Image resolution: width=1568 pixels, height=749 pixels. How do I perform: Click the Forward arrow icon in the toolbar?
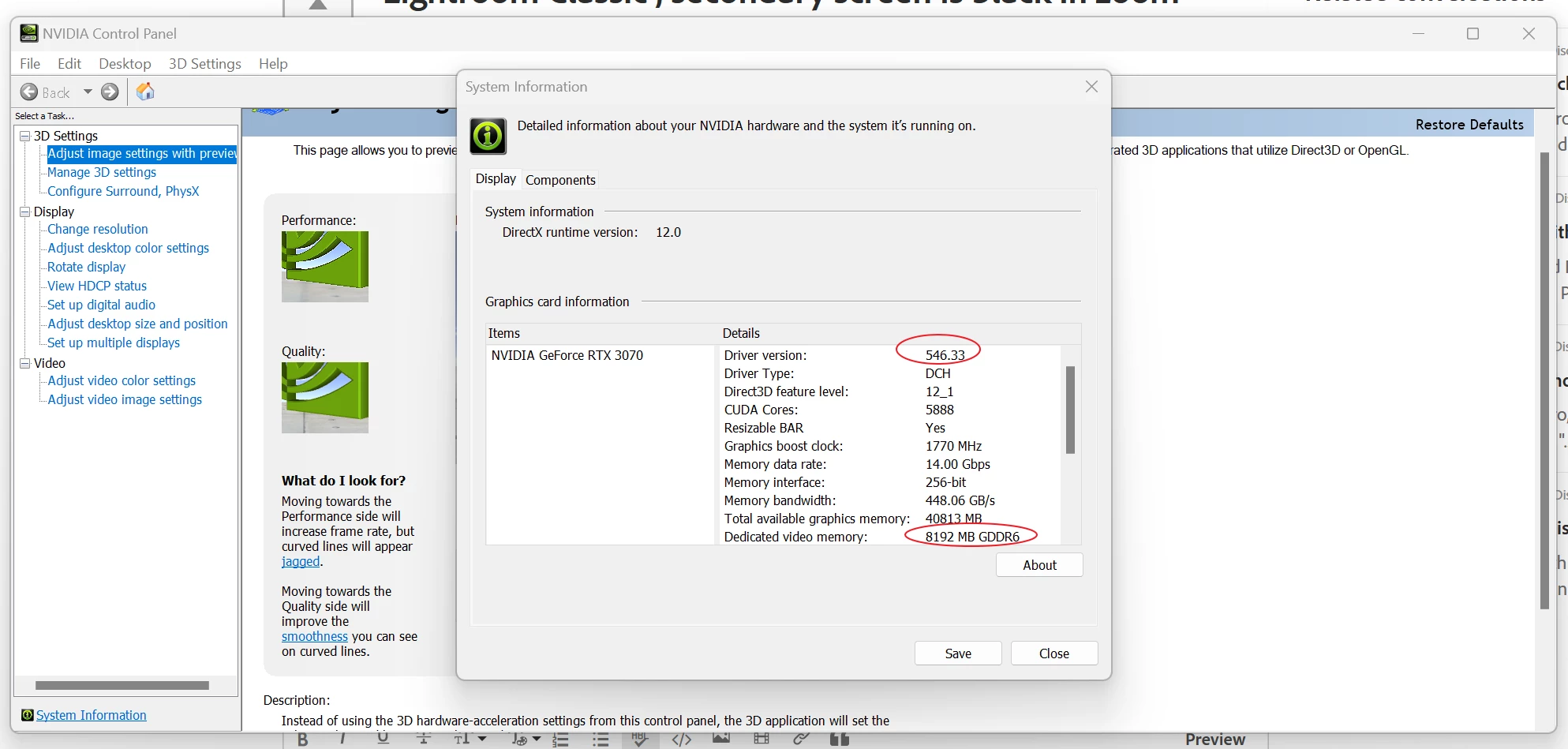[110, 92]
